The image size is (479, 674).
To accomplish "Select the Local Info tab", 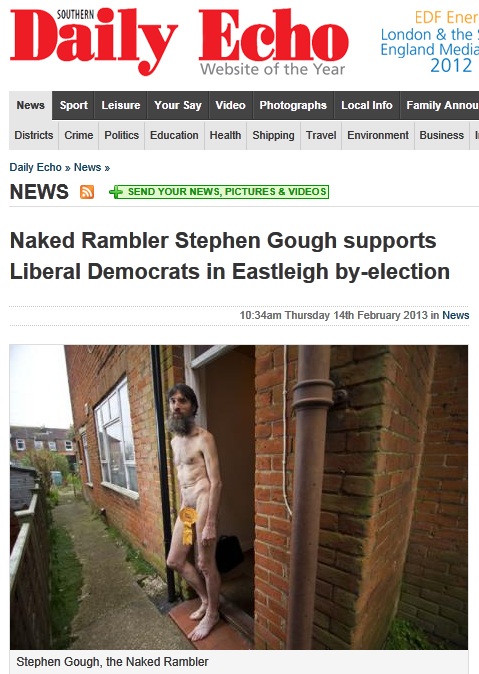I will coord(367,105).
